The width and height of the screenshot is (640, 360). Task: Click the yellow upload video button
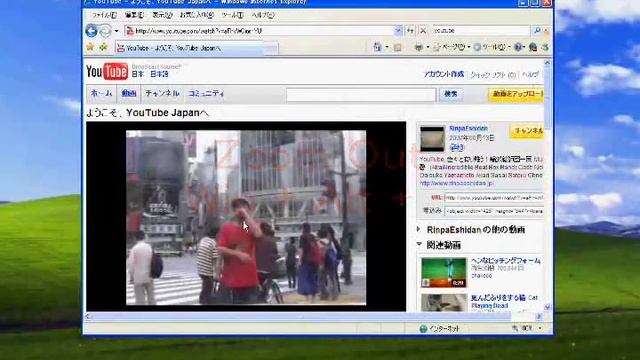pos(516,94)
